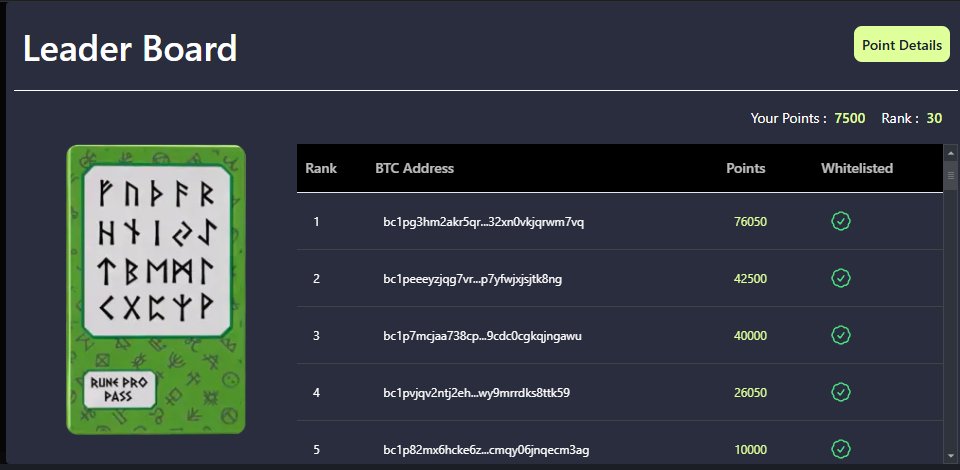The width and height of the screenshot is (960, 470).
Task: Click whitelisted check icon for rank 5
Action: pos(841,450)
